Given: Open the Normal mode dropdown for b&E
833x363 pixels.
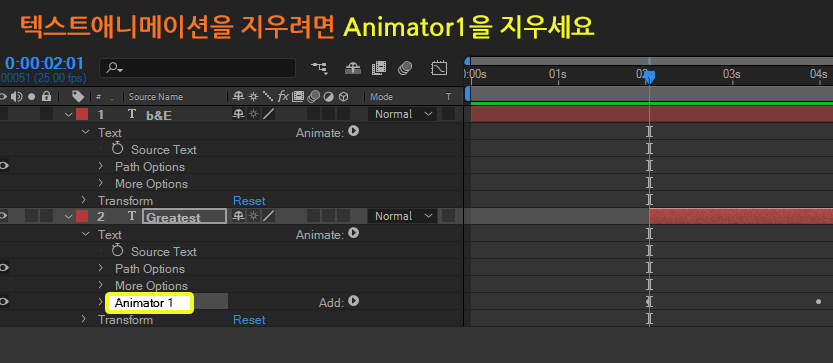Looking at the screenshot, I should [x=402, y=114].
